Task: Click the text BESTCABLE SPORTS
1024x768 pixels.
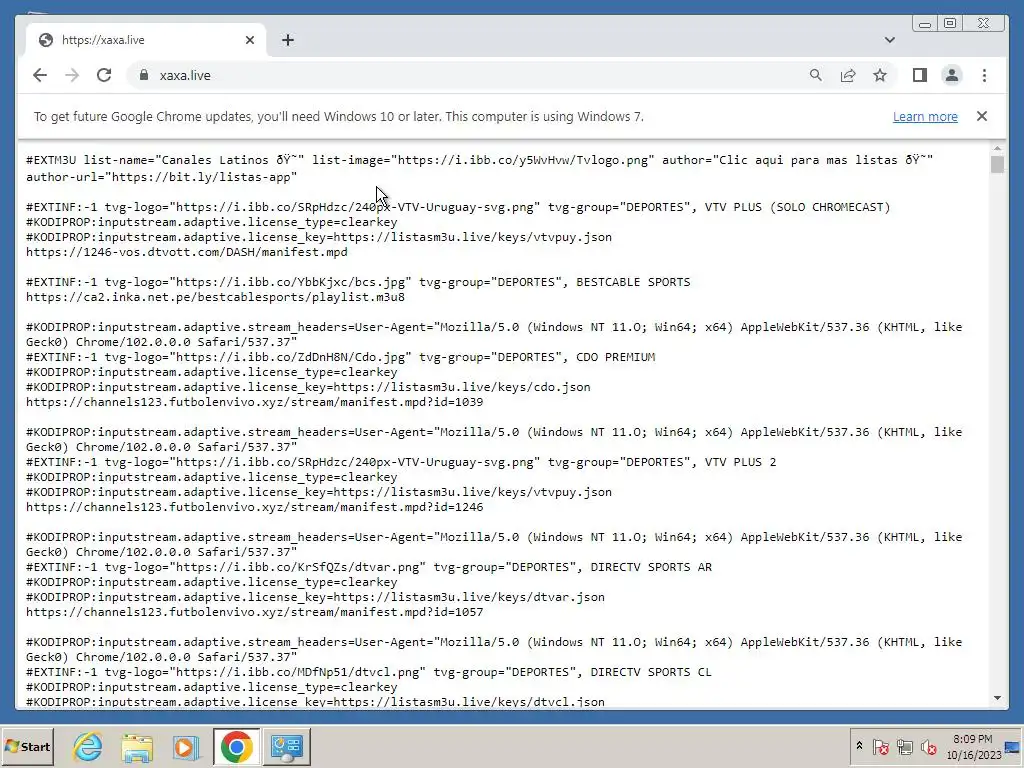Action: click(633, 282)
